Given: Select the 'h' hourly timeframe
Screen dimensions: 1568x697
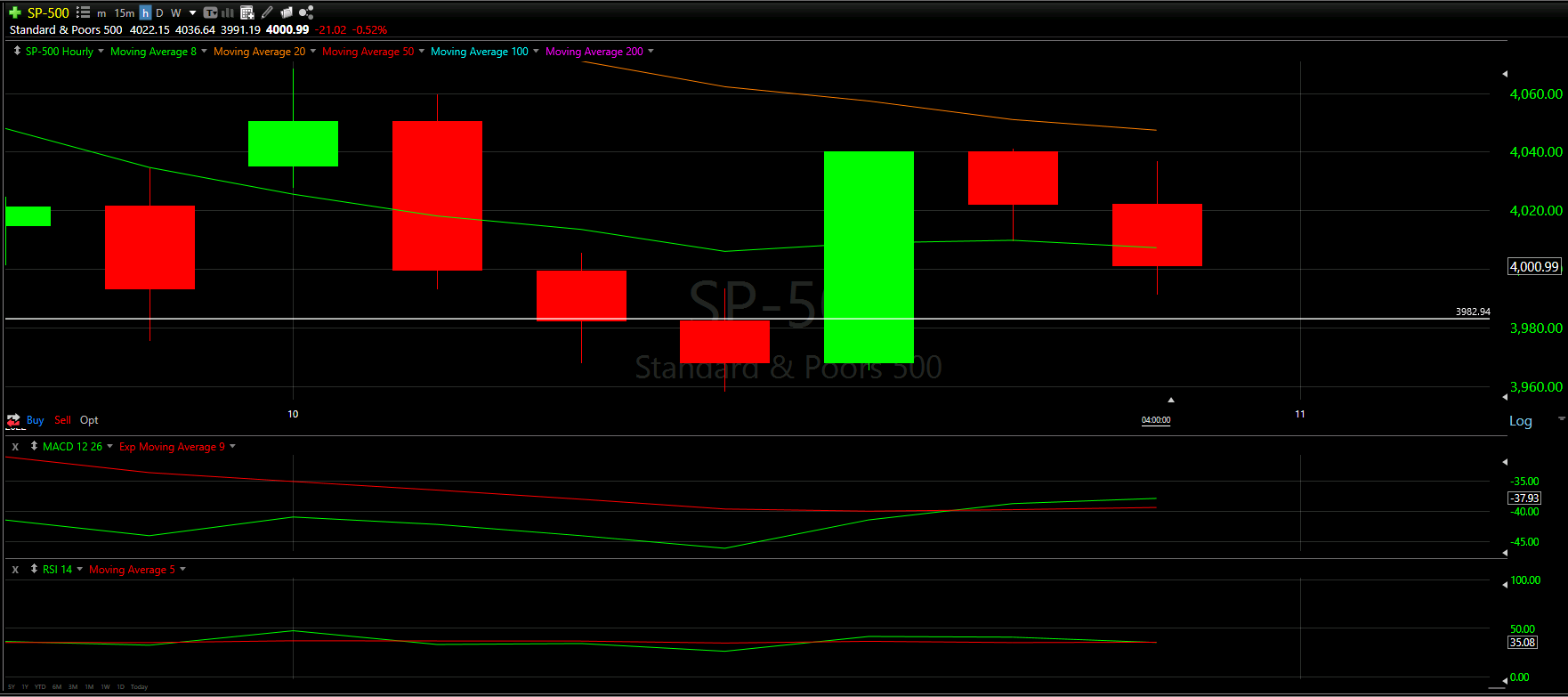Looking at the screenshot, I should [x=145, y=12].
